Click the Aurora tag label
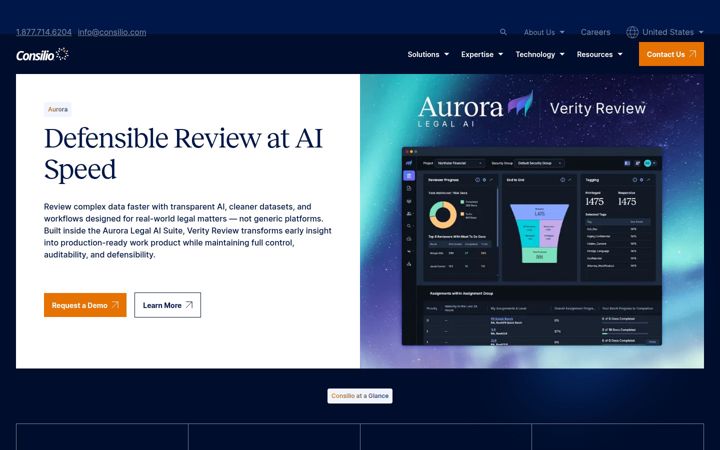Screen dimensions: 720x450 click(x=58, y=109)
